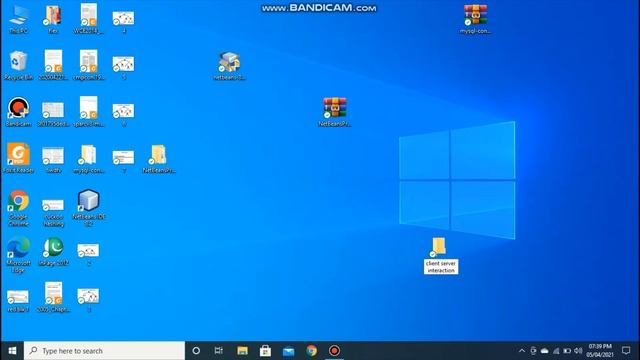This screenshot has height=360, width=640.
Task: Open network settings from the tray
Action: 556,351
